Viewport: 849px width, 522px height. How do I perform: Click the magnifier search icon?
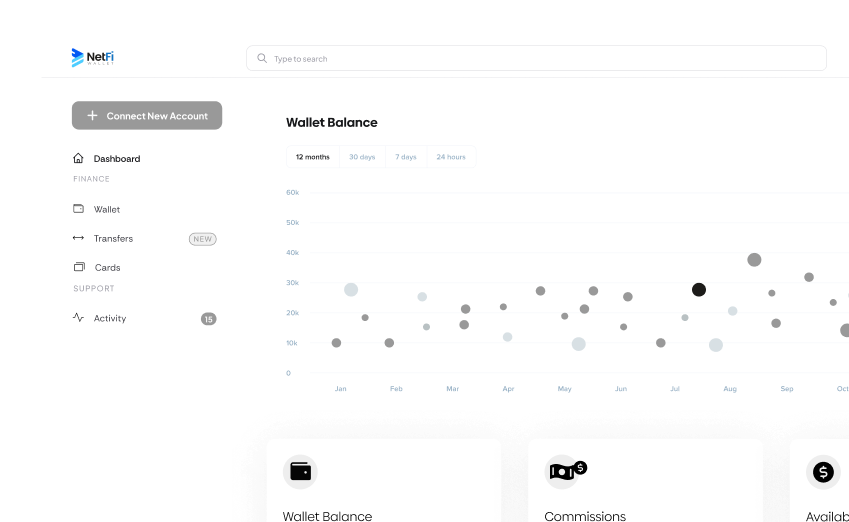pos(262,58)
